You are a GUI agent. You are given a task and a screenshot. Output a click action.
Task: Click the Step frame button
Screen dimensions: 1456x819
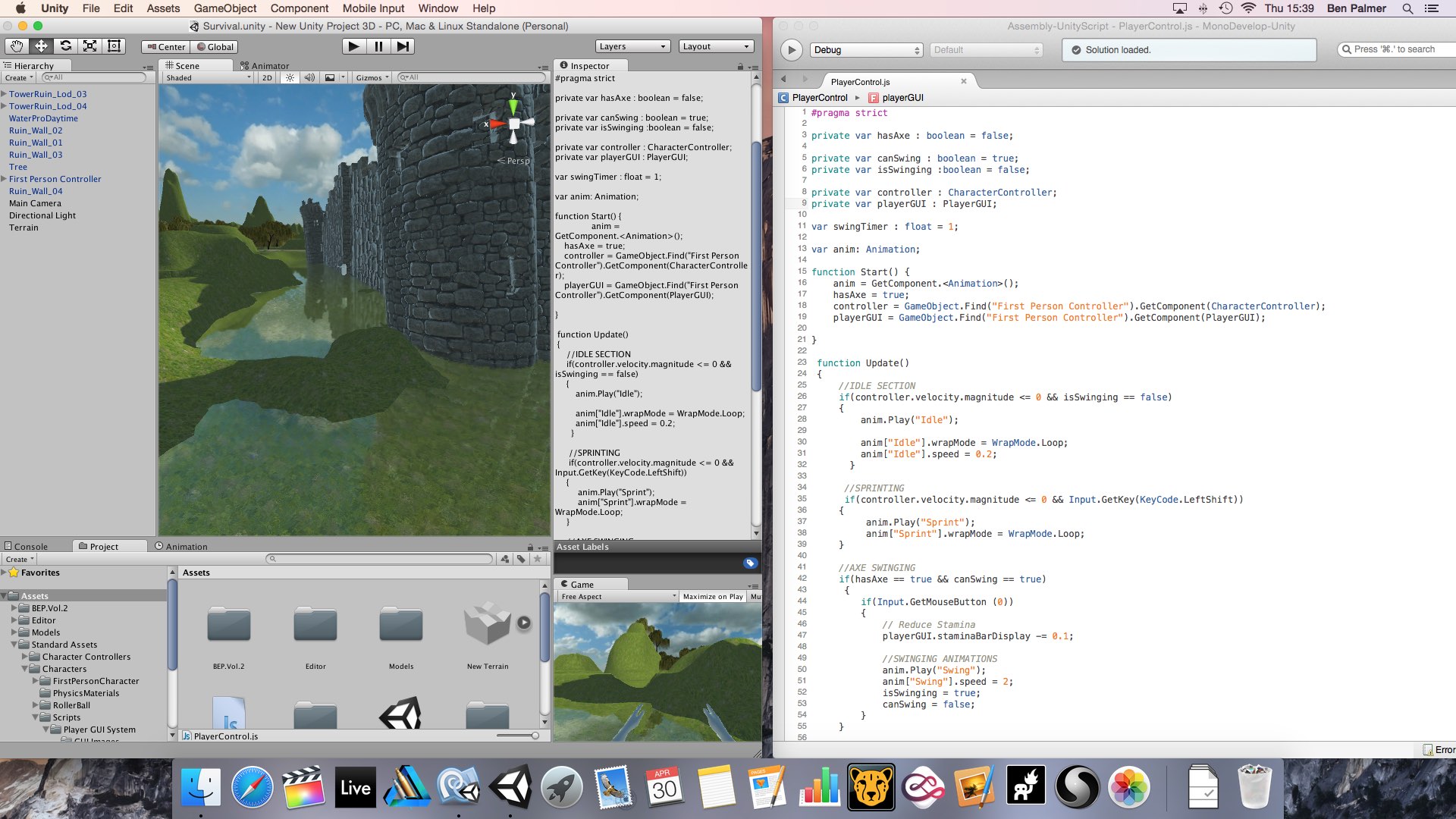pyautogui.click(x=403, y=46)
